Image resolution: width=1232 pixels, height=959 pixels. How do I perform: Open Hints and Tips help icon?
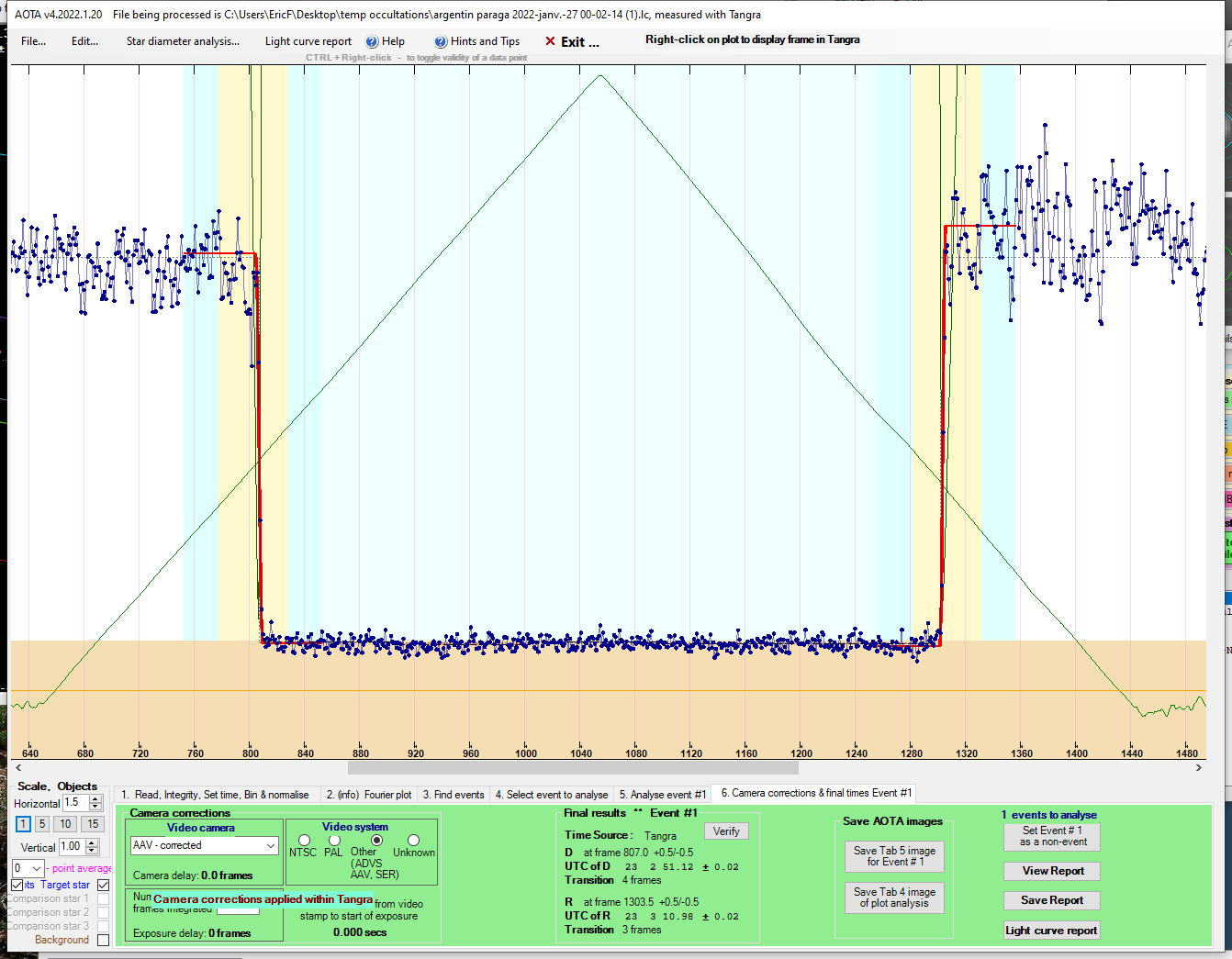tap(441, 41)
